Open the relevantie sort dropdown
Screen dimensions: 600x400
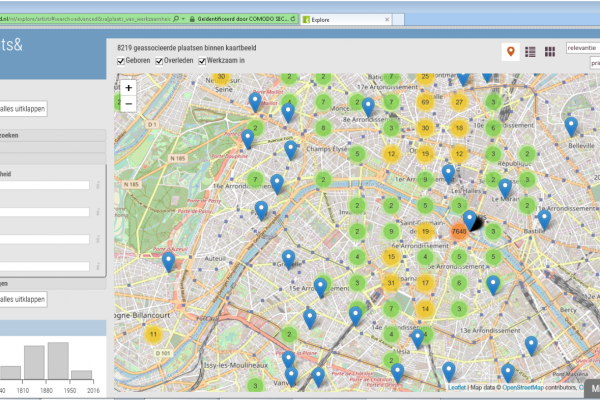[x=582, y=46]
